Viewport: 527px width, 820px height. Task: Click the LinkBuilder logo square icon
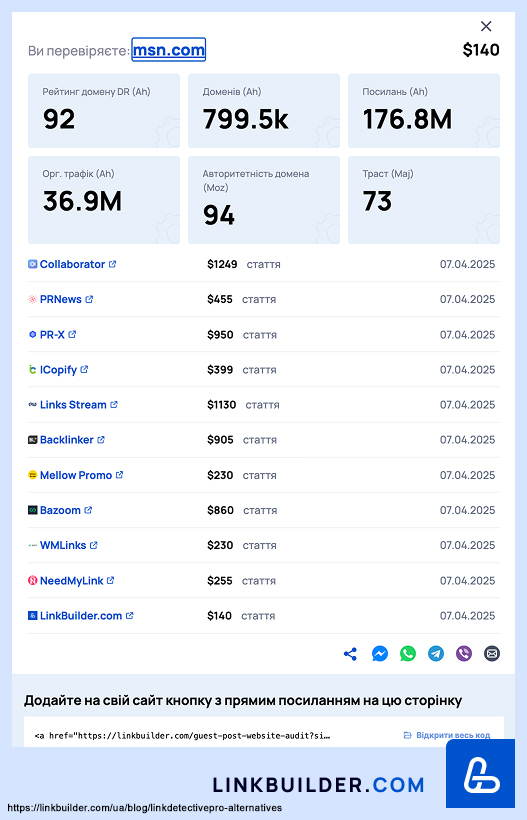[480, 773]
